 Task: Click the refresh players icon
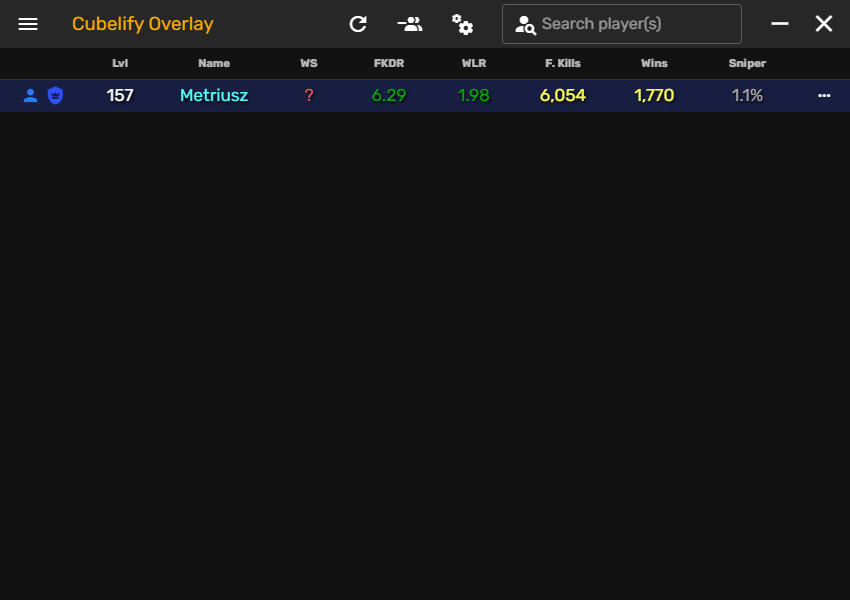click(358, 24)
